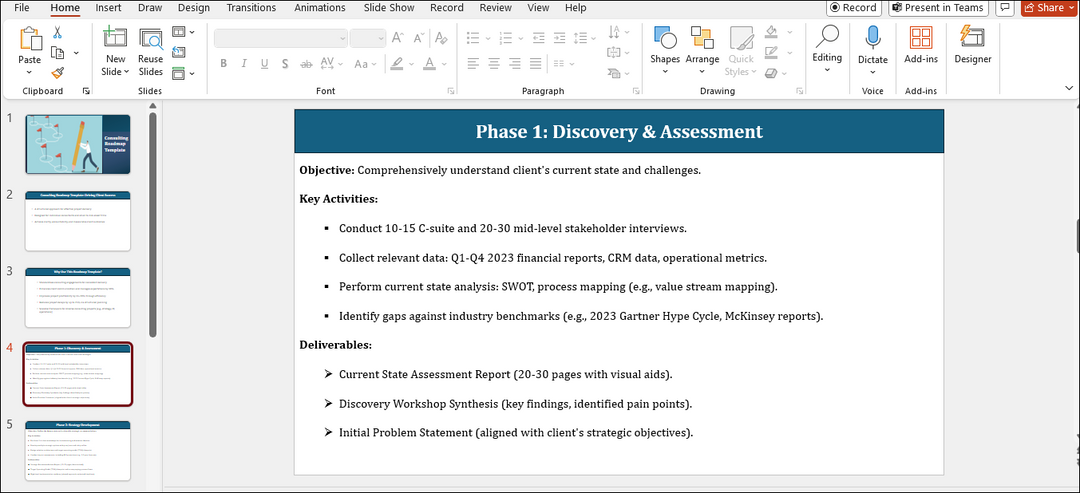
Task: Click the Share button
Action: pyautogui.click(x=1049, y=8)
